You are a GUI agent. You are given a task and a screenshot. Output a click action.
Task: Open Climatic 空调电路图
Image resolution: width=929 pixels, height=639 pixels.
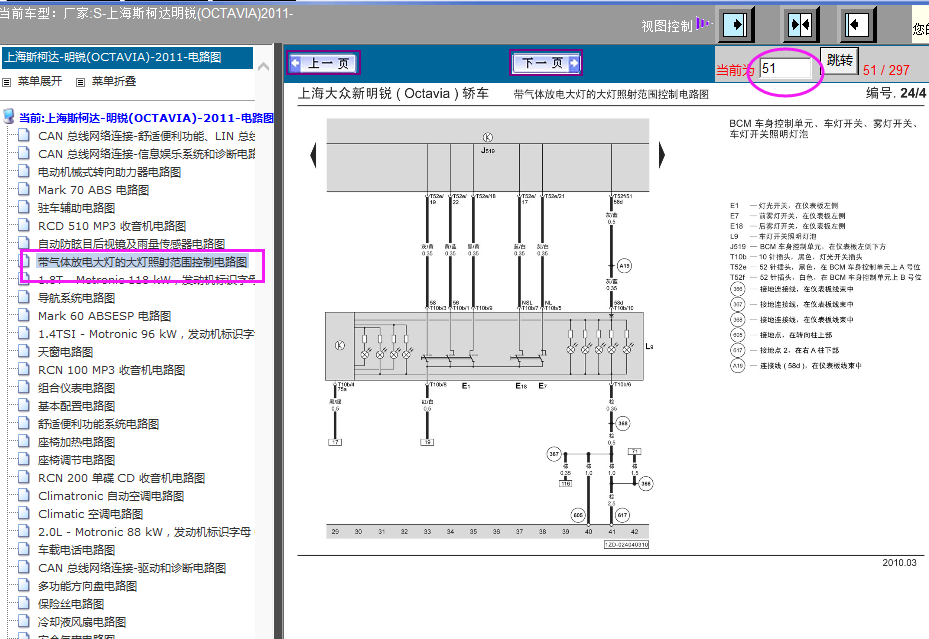click(91, 514)
